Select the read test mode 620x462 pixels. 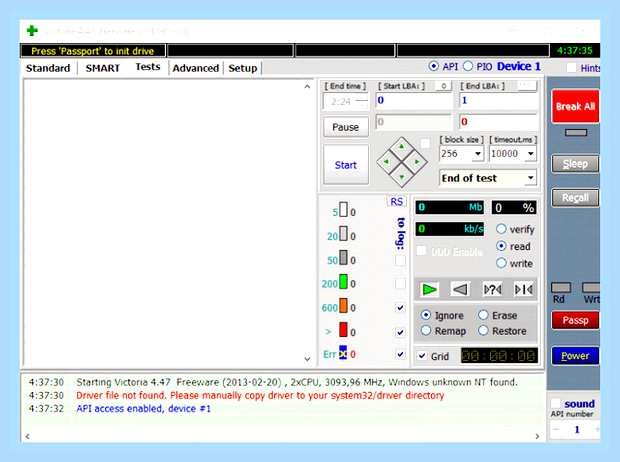tap(501, 246)
